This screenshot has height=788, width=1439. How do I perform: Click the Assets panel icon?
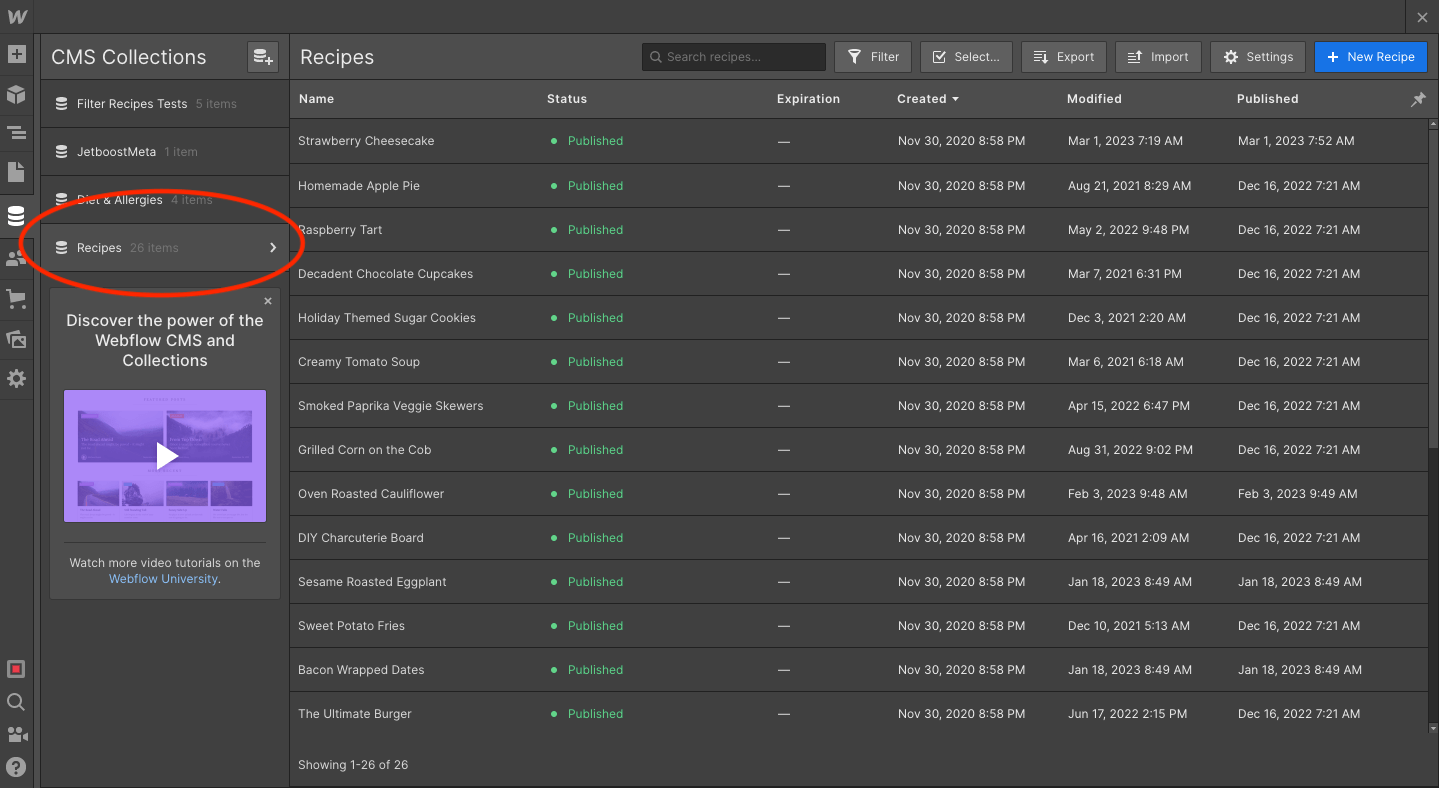pos(16,339)
